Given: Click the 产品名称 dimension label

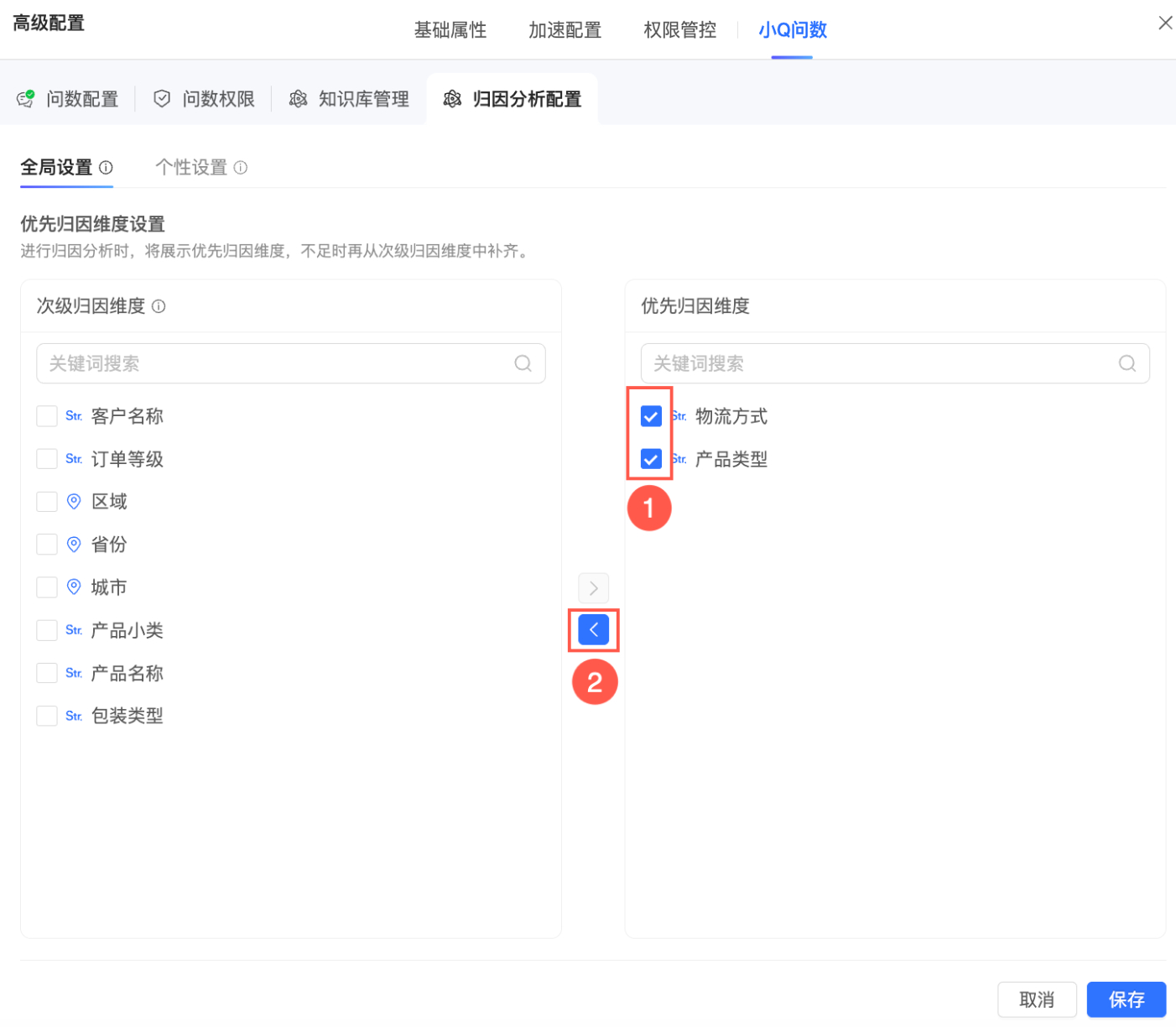Looking at the screenshot, I should pyautogui.click(x=127, y=673).
